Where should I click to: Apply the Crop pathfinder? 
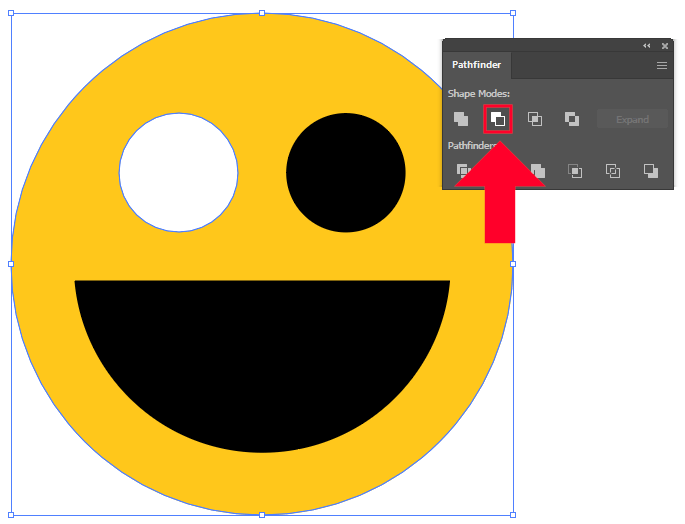coord(575,171)
